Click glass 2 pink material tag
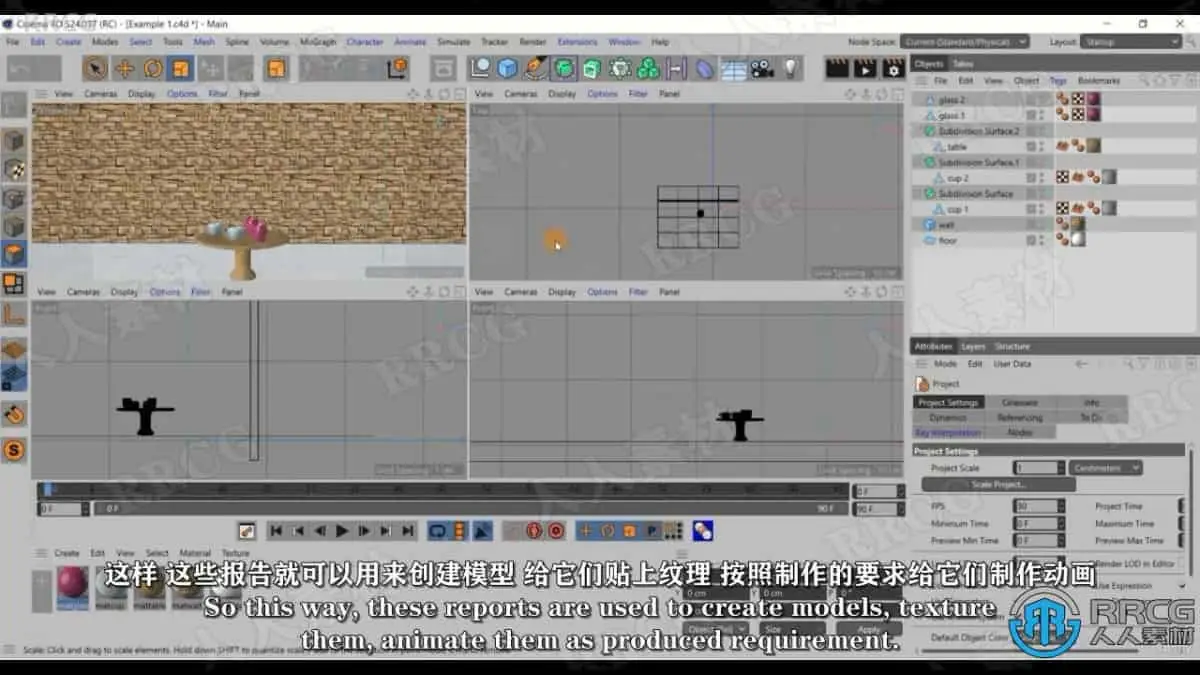1200x675 pixels. pyautogui.click(x=1093, y=100)
